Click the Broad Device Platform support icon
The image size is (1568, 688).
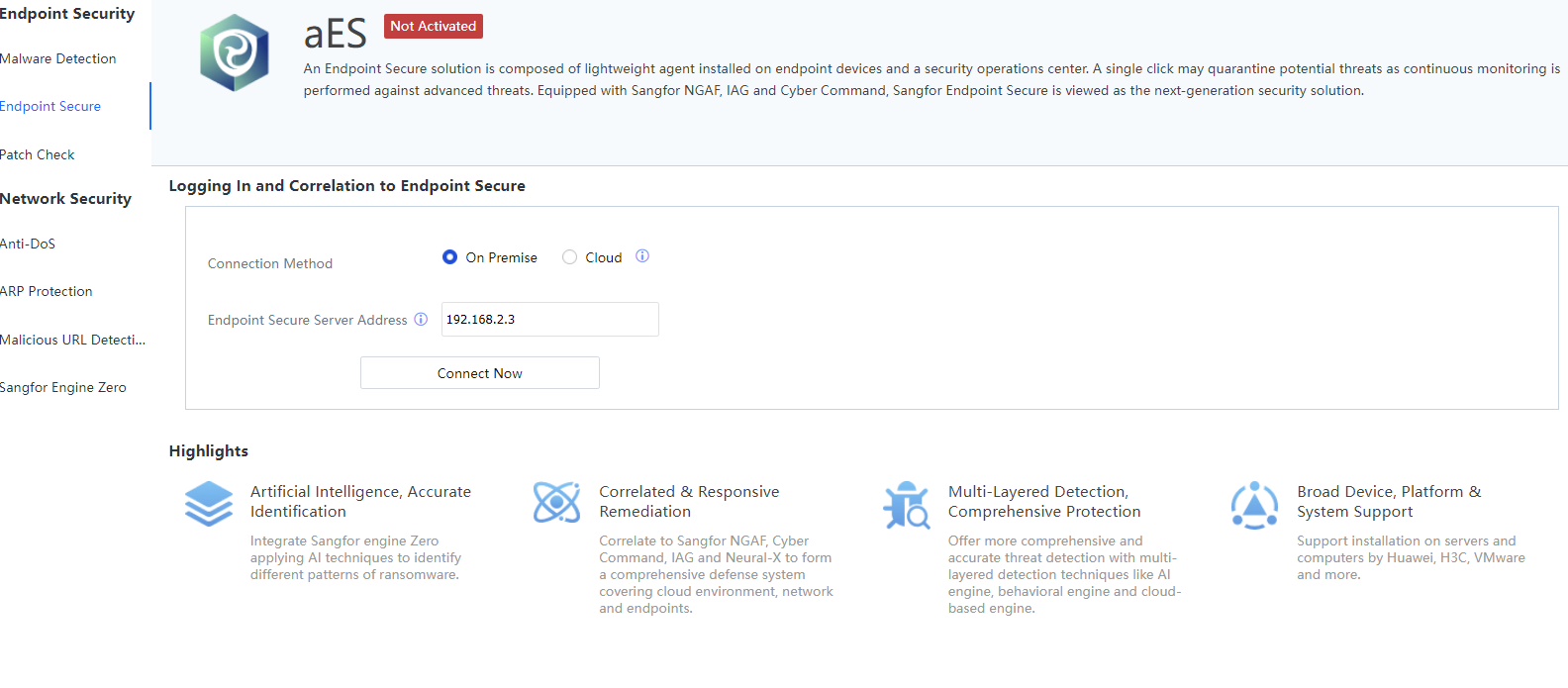pyautogui.click(x=1254, y=505)
